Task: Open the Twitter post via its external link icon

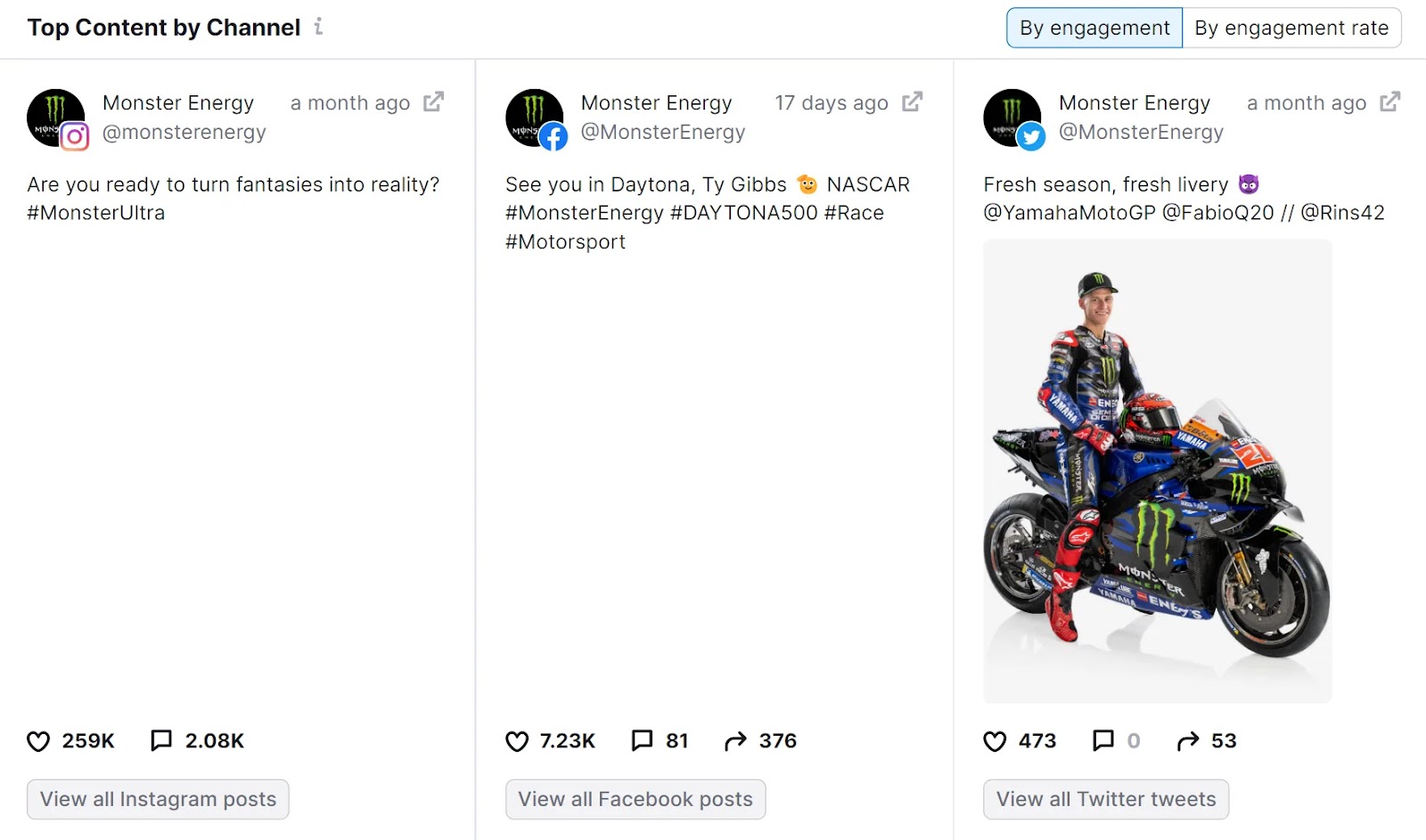Action: click(x=1389, y=102)
